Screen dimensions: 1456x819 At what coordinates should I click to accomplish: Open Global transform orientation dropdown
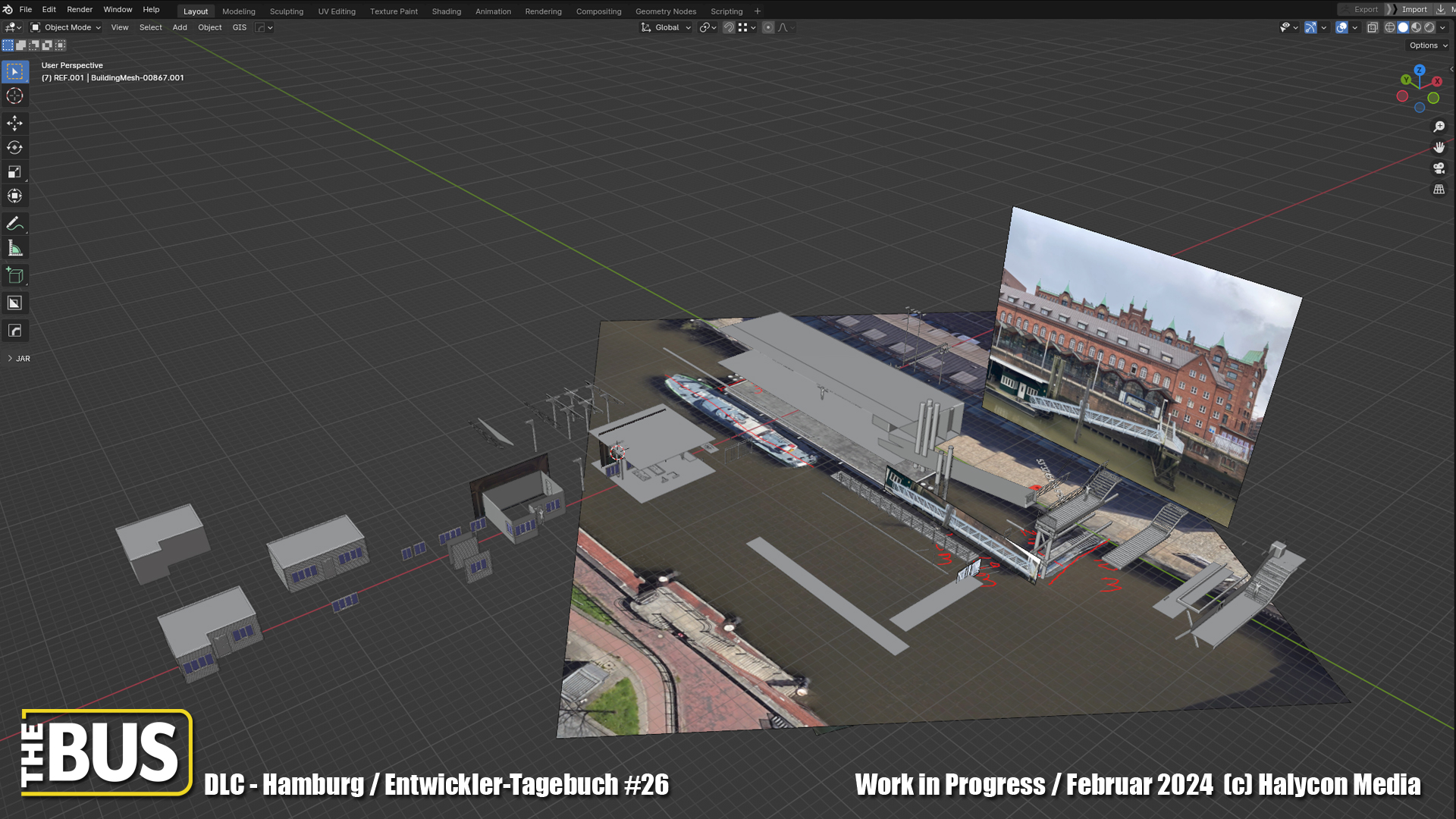click(667, 27)
